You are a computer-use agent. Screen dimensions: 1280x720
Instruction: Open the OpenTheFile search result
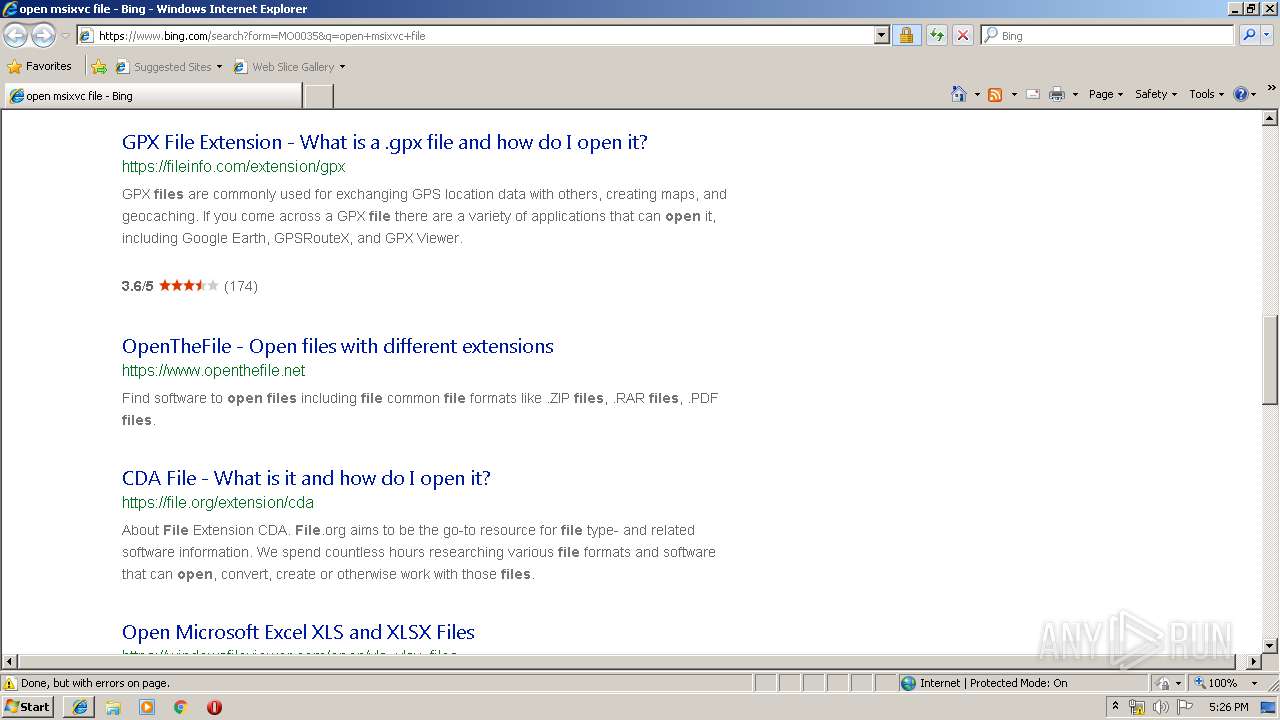point(338,346)
